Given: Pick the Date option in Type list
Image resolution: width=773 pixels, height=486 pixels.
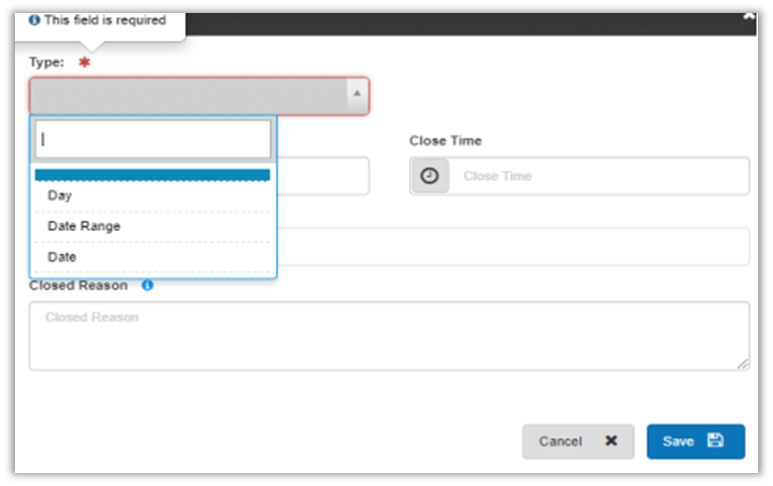Looking at the screenshot, I should click(x=62, y=257).
